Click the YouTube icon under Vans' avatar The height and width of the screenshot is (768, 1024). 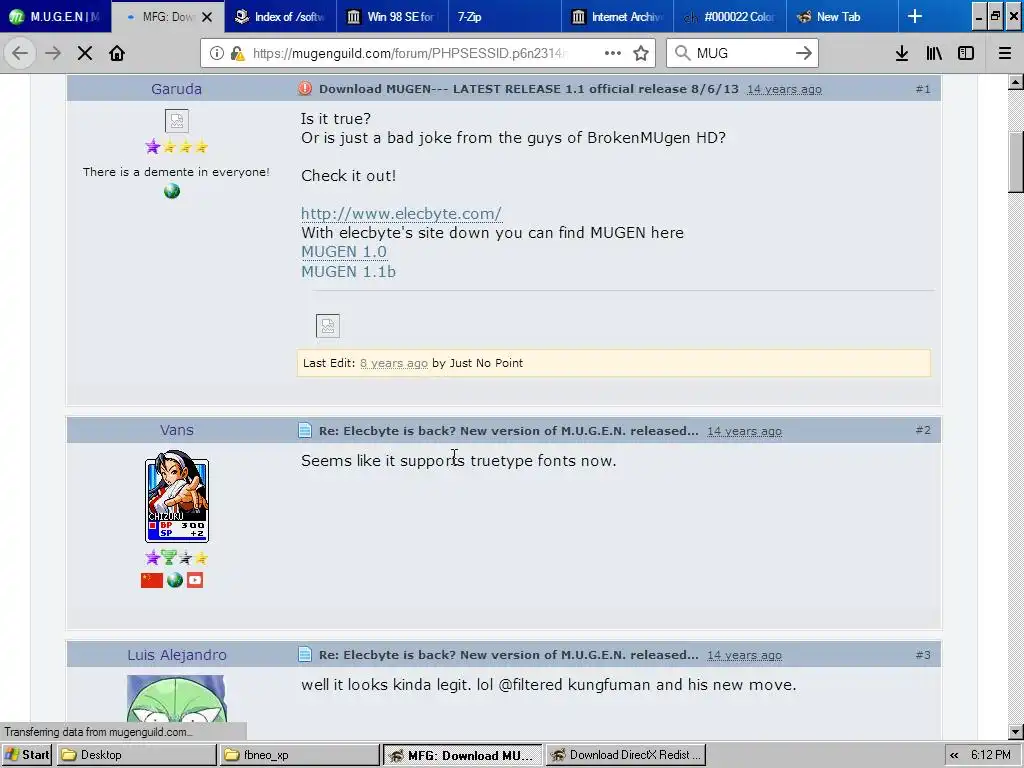point(195,580)
